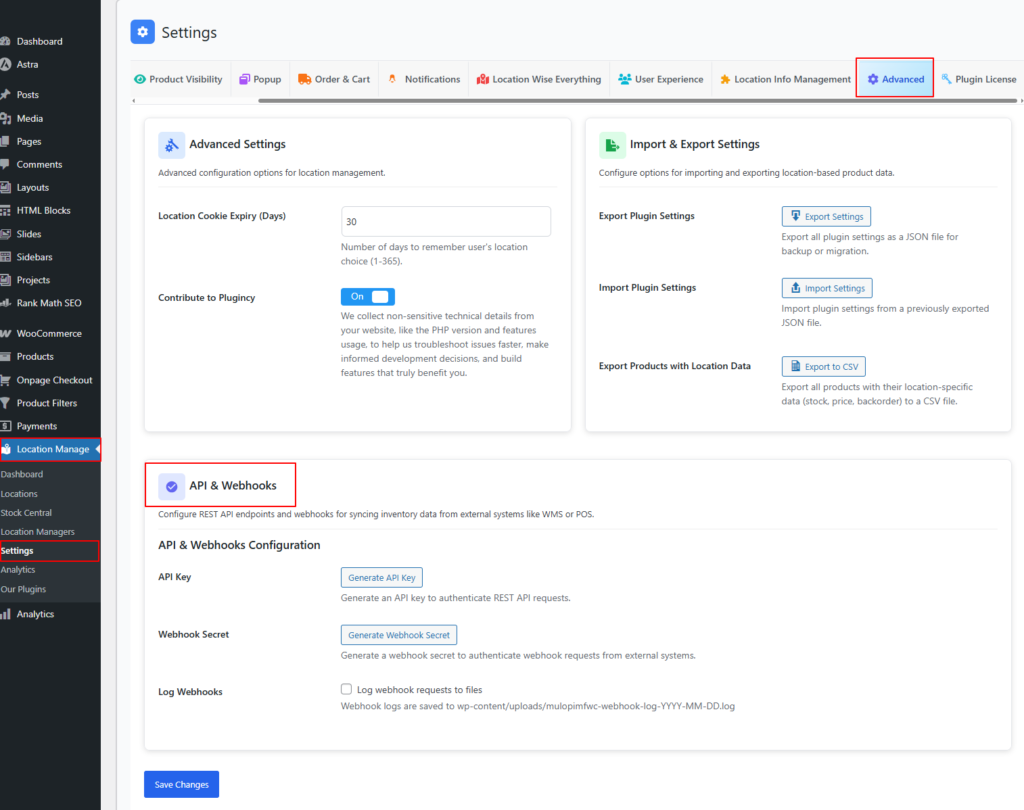Open Rank Math SEO sidebar icon
The image size is (1024, 810).
6,303
